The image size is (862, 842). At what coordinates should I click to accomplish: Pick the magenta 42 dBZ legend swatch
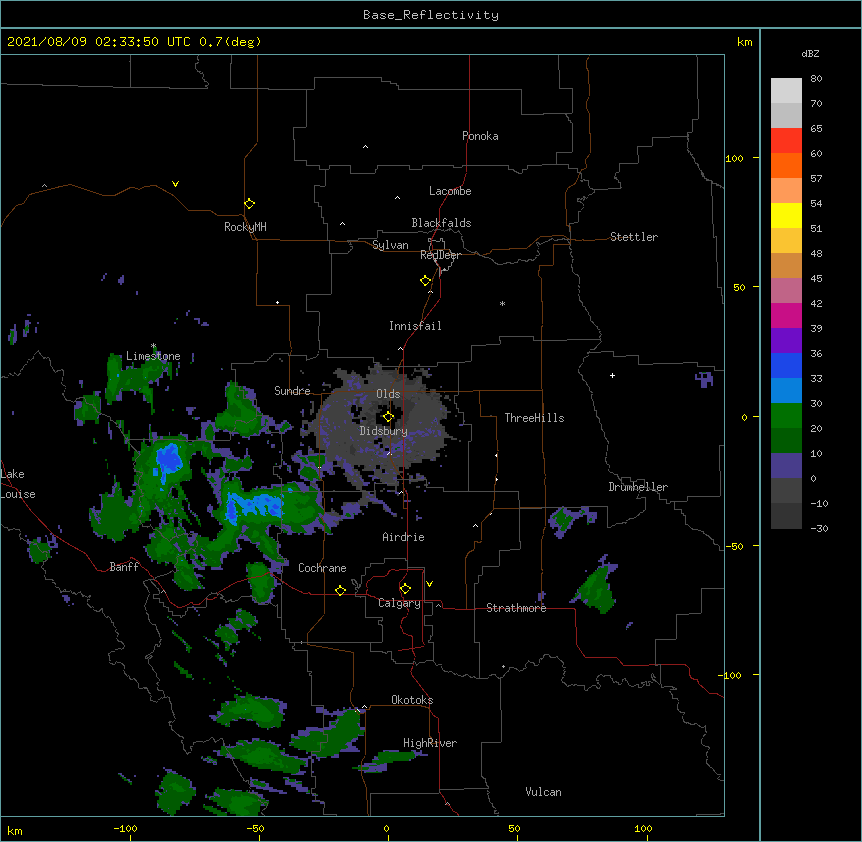coord(786,315)
